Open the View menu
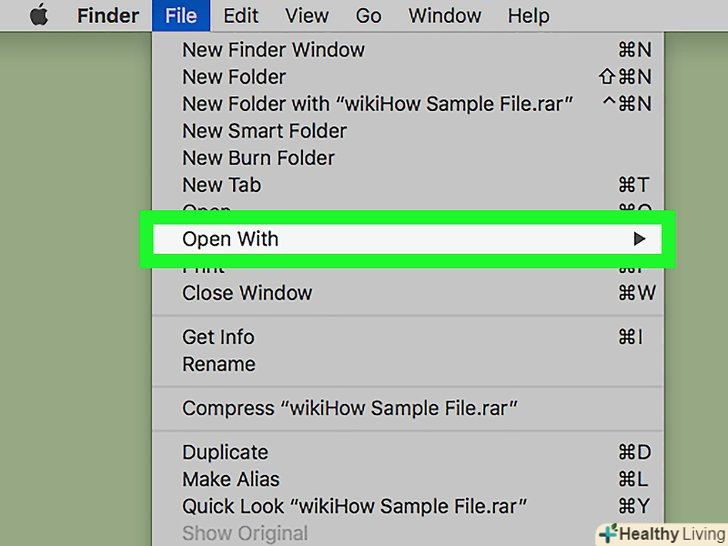The image size is (728, 546). pos(306,16)
